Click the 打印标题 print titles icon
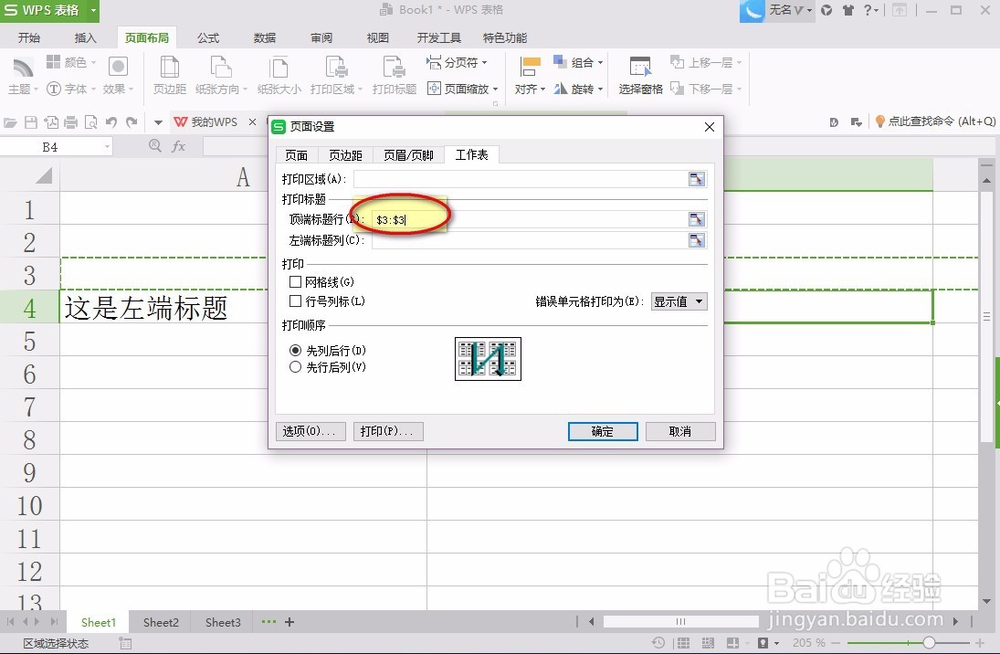The height and width of the screenshot is (654, 1000). coord(391,75)
